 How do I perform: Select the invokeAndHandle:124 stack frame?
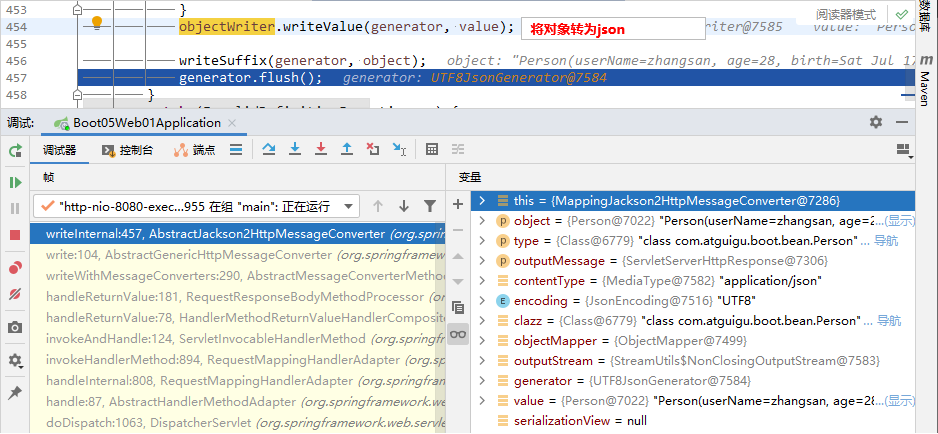point(237,339)
